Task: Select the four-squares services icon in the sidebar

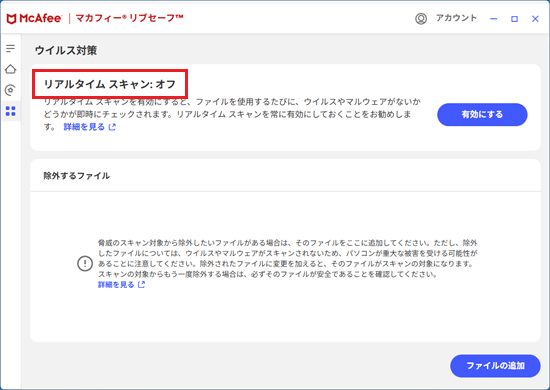Action: [11, 111]
